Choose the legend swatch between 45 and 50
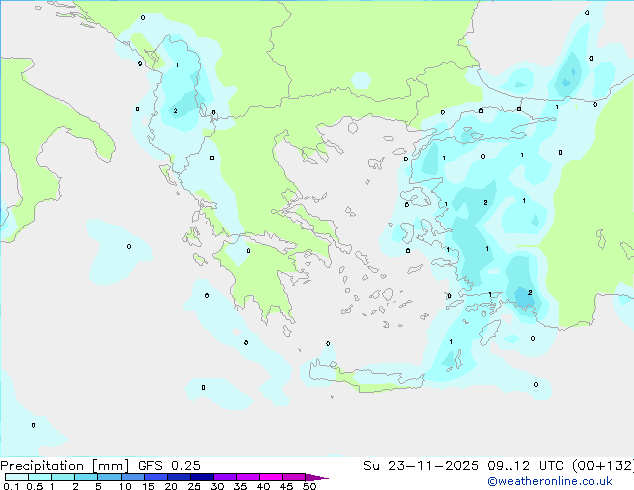634x490 pixels. 294,477
